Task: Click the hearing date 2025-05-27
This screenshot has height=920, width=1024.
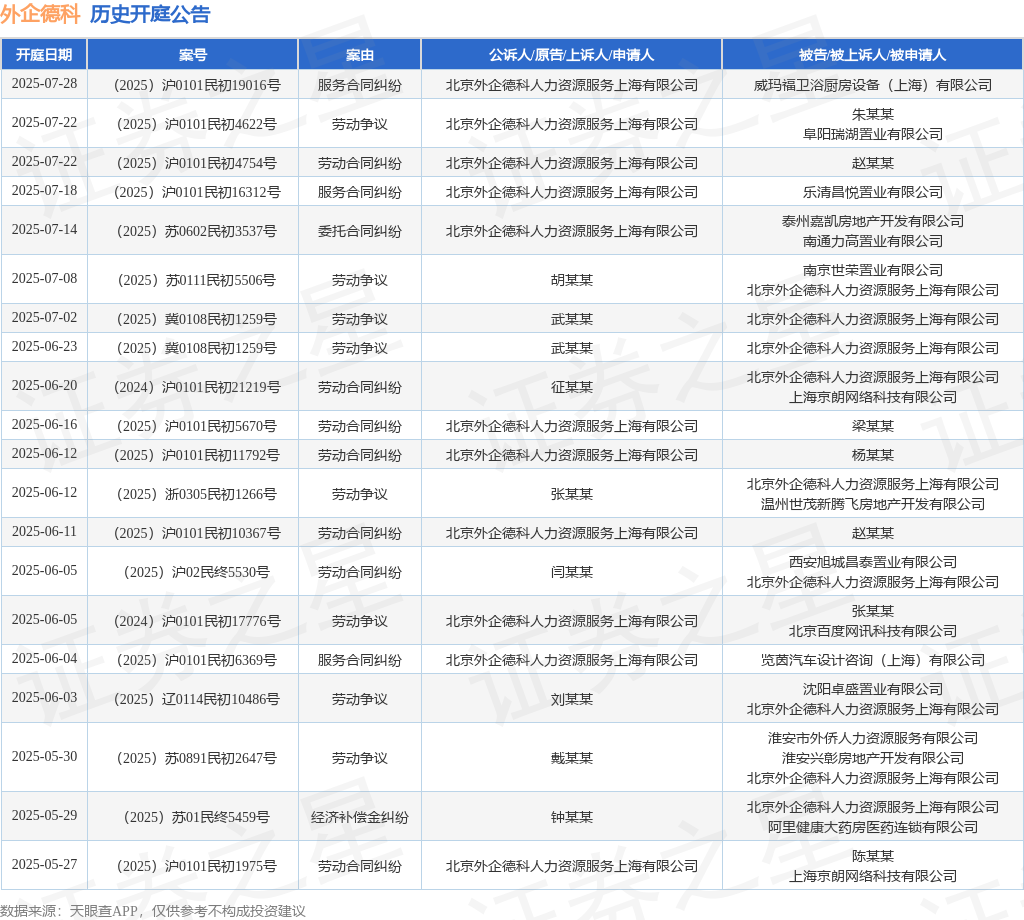Action: pos(44,864)
